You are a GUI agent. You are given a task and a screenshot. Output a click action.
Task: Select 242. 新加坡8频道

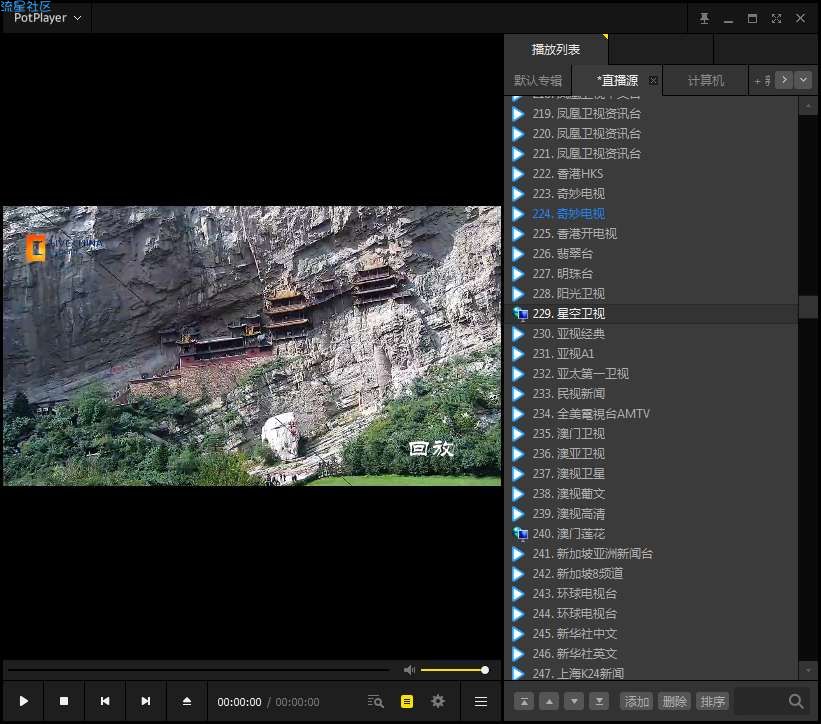pos(651,574)
